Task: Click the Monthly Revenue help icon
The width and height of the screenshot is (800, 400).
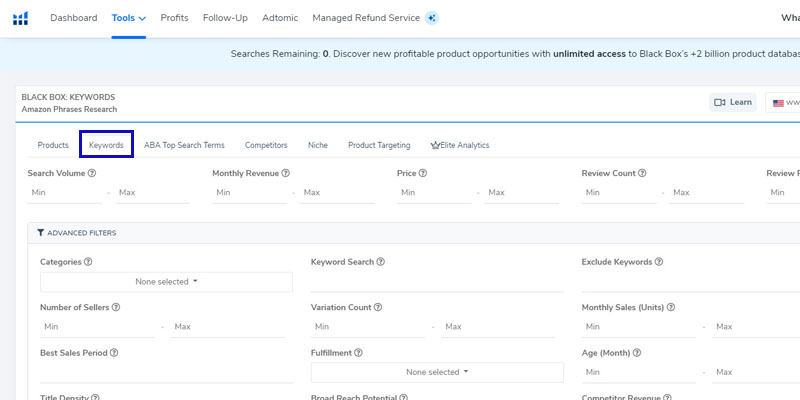Action: [286, 173]
